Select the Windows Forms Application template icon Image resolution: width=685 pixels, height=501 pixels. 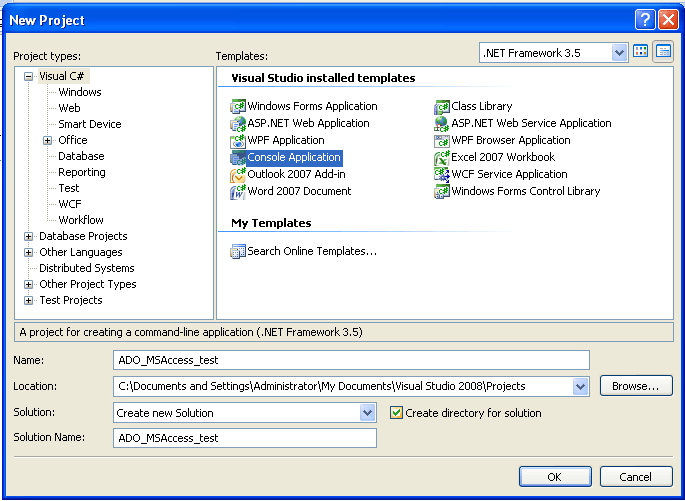(238, 106)
